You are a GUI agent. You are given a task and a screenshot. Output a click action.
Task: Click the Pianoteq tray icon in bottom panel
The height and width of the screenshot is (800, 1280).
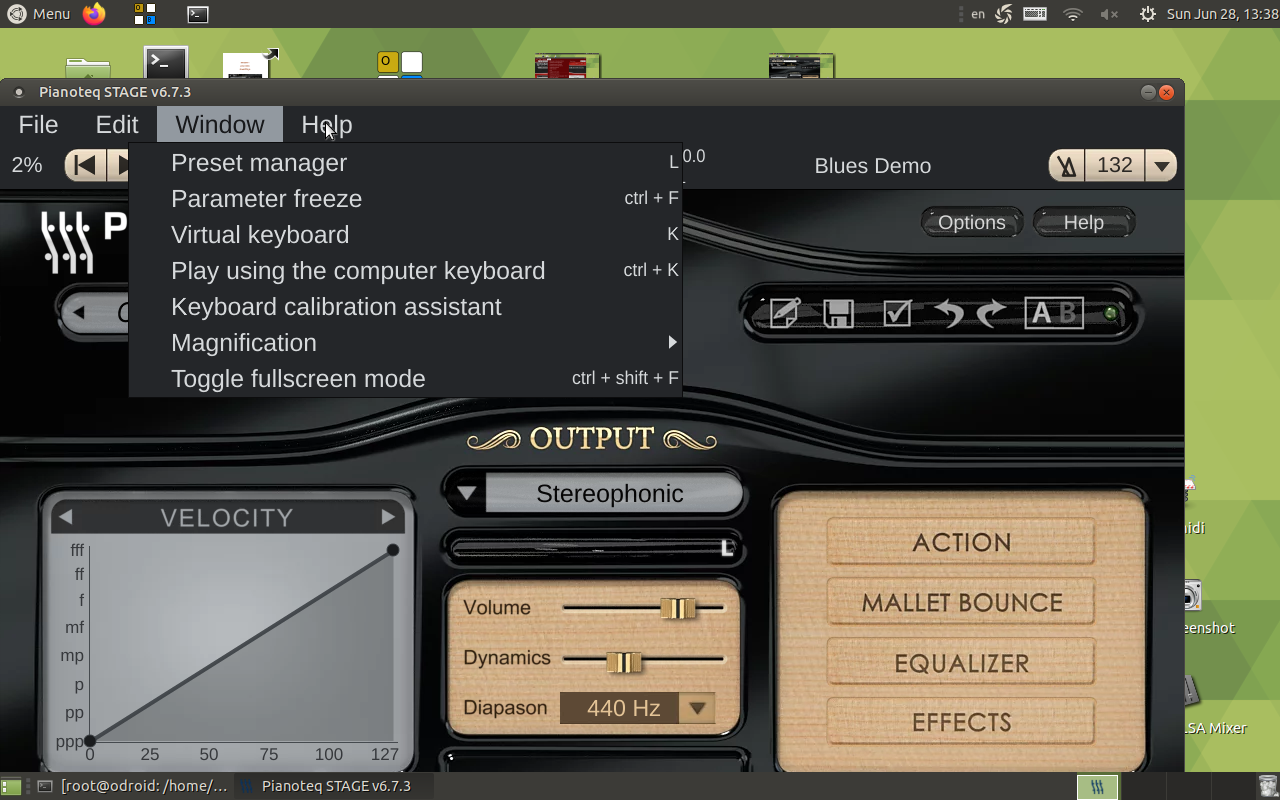[1097, 787]
